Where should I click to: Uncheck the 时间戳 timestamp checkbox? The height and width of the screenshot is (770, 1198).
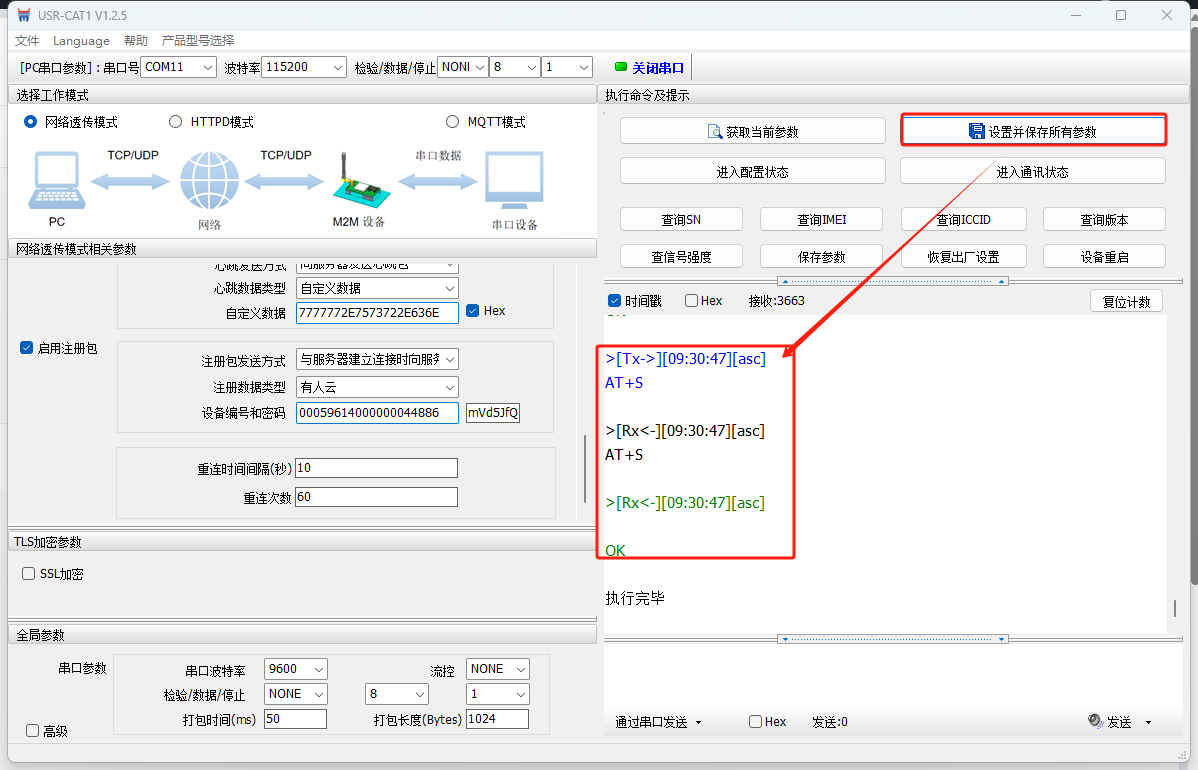614,301
